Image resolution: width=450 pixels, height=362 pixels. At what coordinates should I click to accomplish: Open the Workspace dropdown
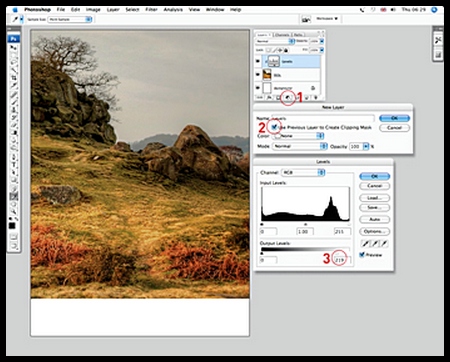click(x=327, y=19)
